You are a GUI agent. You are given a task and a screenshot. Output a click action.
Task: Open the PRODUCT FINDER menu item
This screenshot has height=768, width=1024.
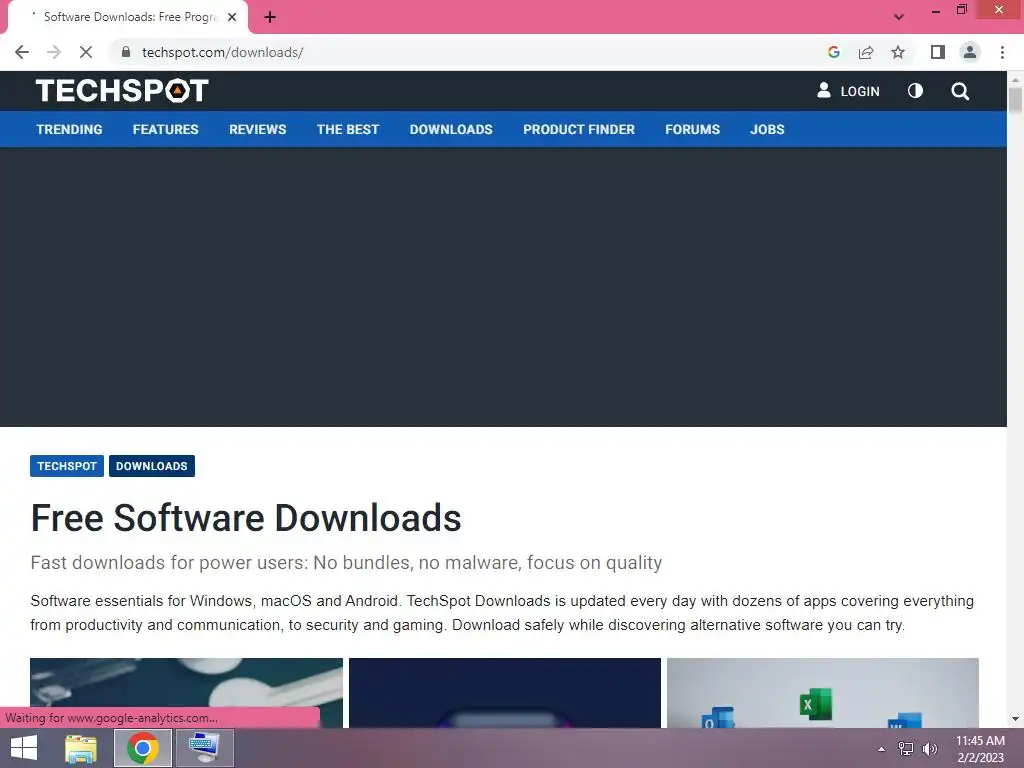pos(579,129)
